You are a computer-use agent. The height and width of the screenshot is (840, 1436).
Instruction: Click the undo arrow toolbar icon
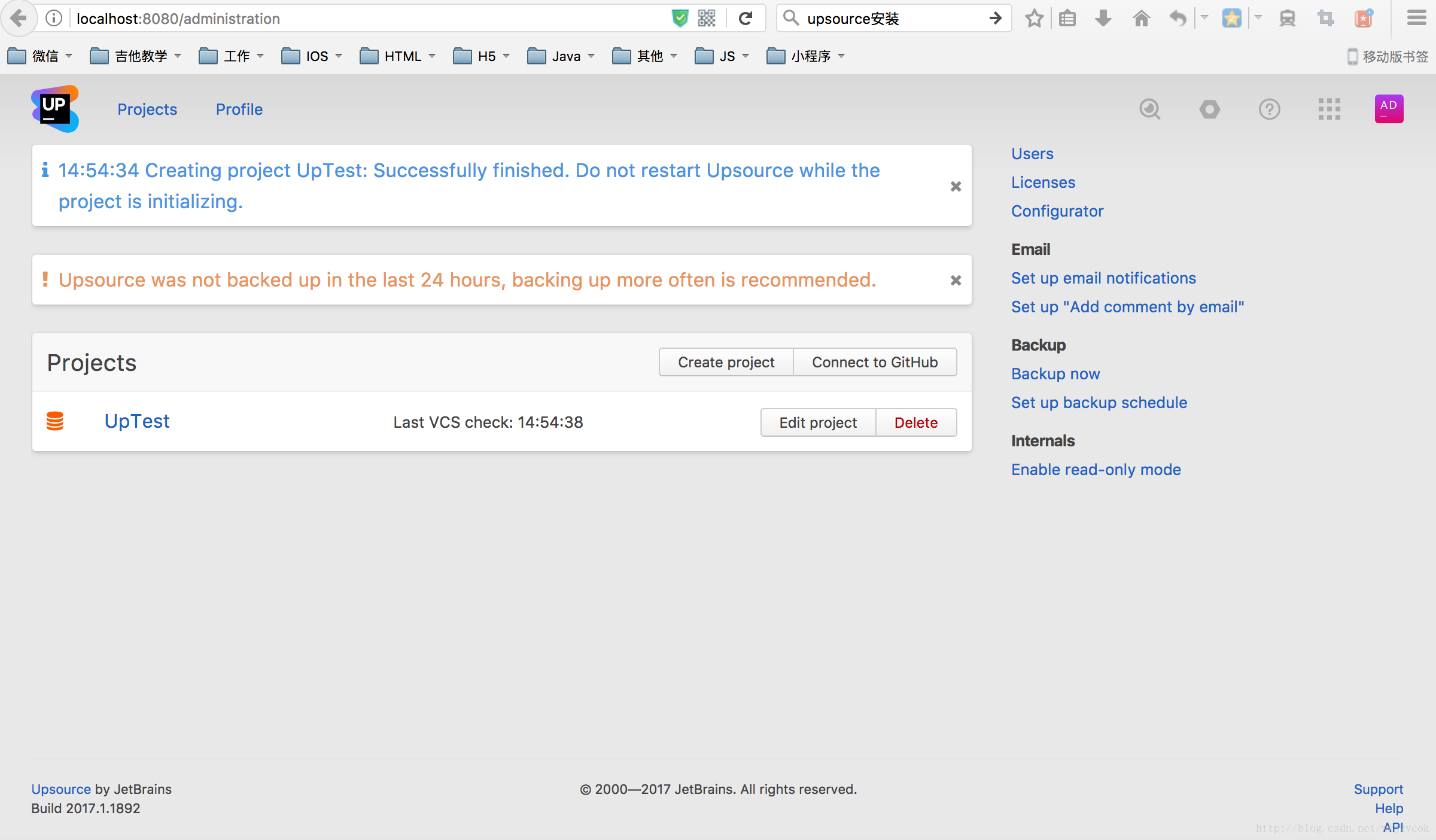1178,19
